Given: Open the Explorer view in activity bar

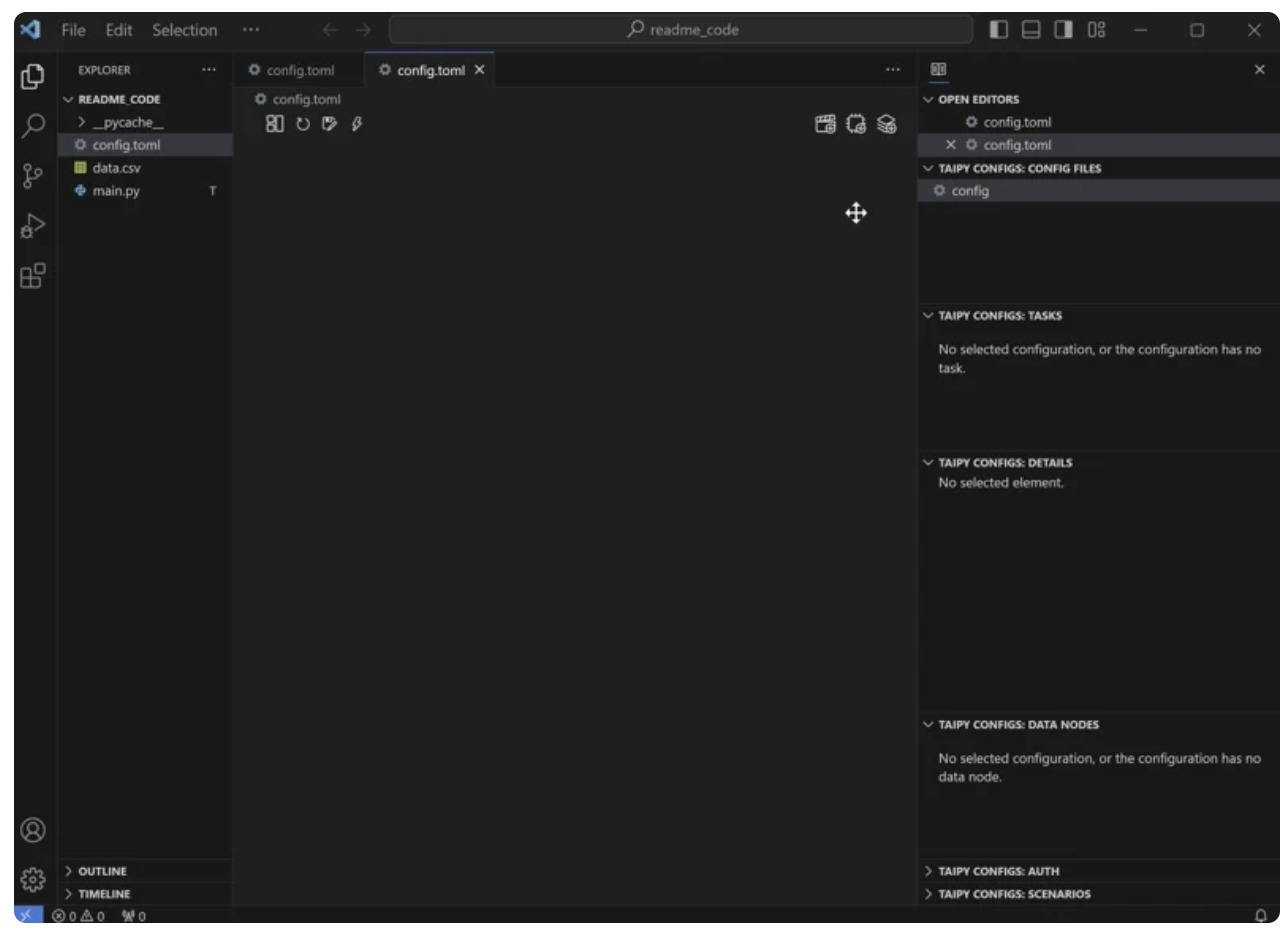Looking at the screenshot, I should point(34,76).
